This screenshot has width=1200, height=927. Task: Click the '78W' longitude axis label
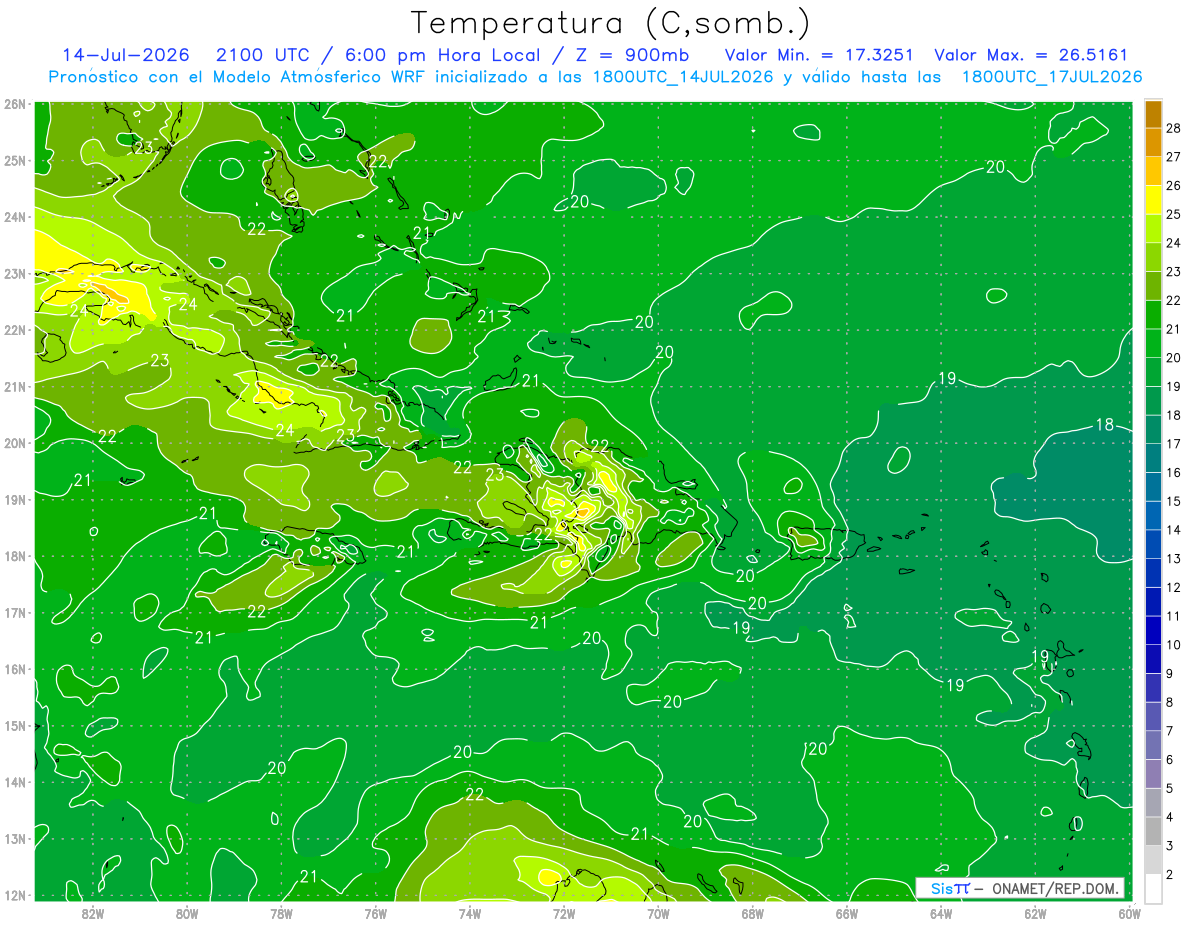coord(281,912)
